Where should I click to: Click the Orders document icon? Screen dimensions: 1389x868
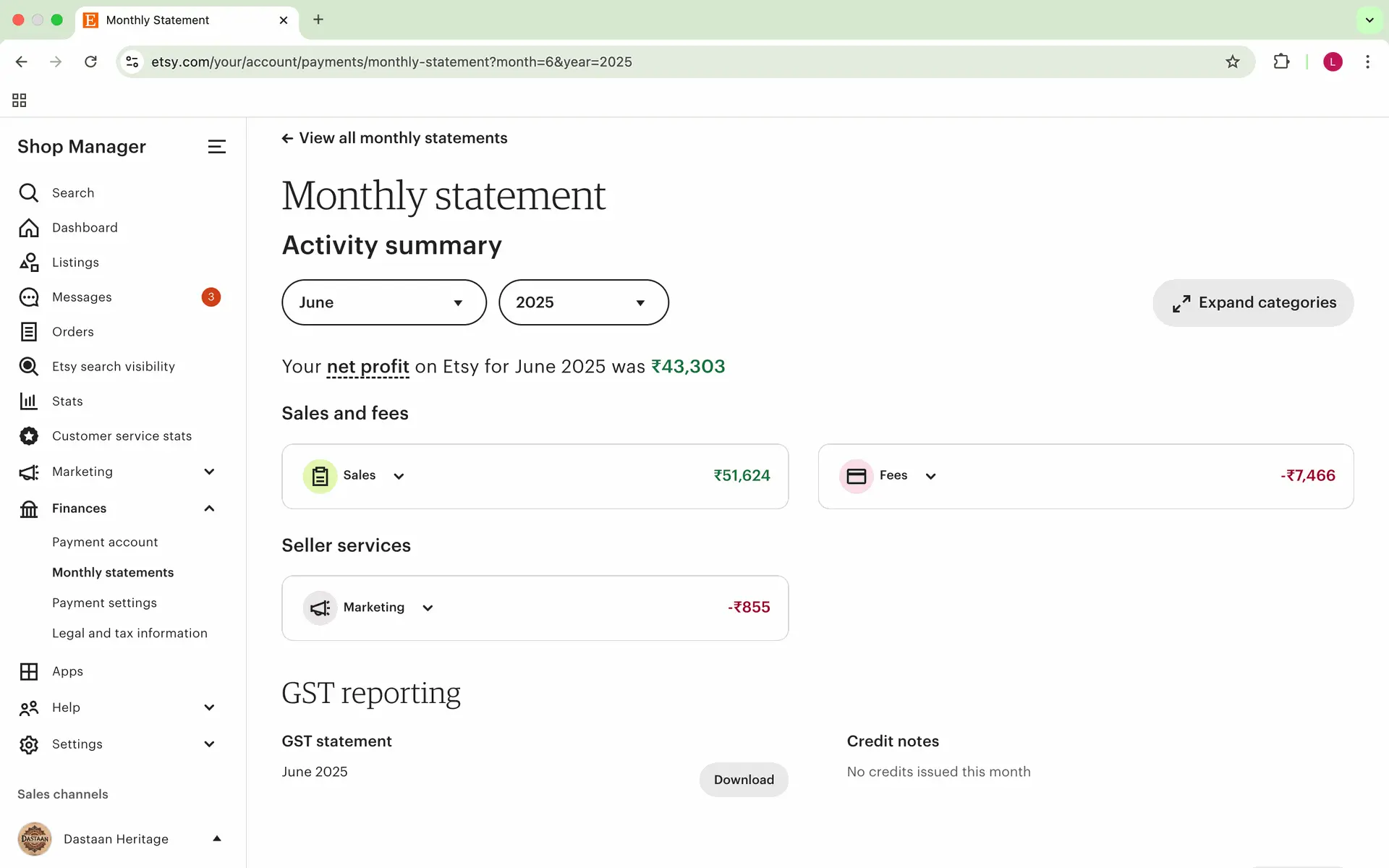click(28, 331)
